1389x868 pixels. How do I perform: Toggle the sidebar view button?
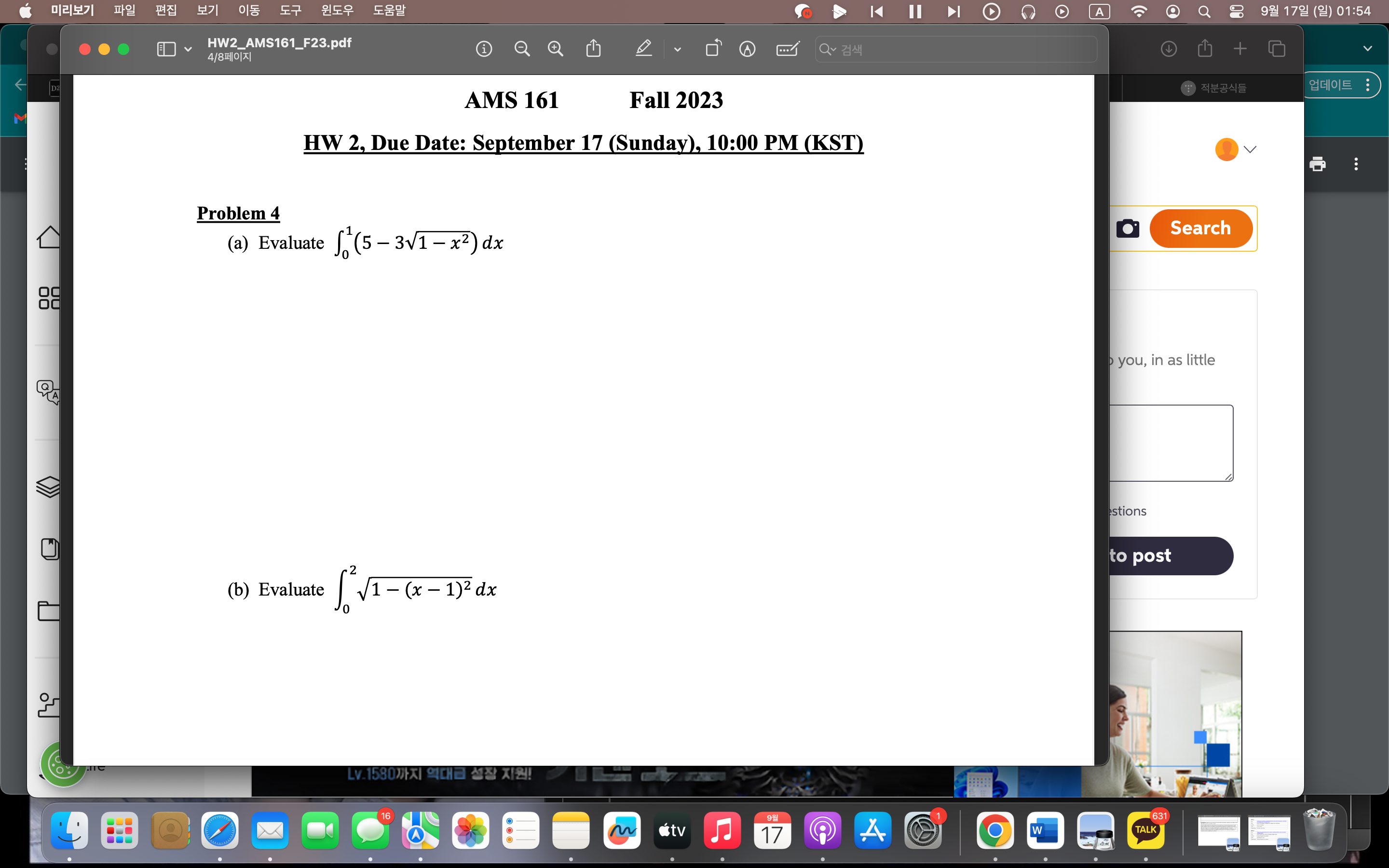tap(166, 49)
